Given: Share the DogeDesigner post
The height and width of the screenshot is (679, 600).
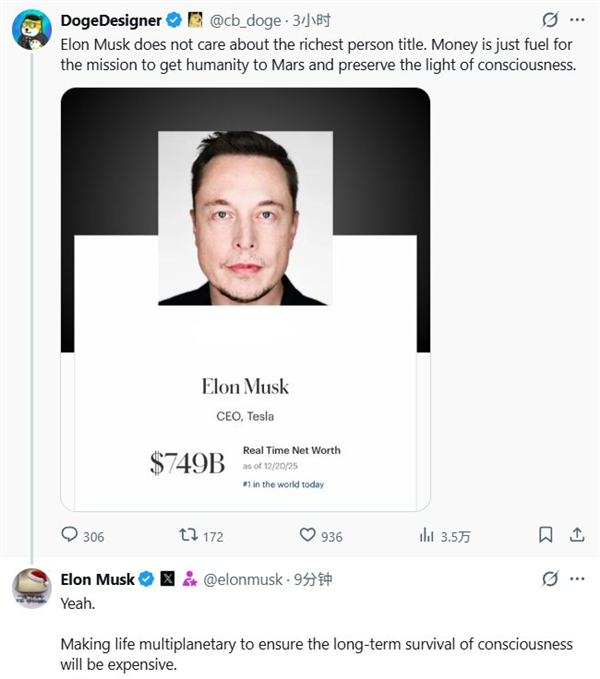Looking at the screenshot, I should pos(577,535).
